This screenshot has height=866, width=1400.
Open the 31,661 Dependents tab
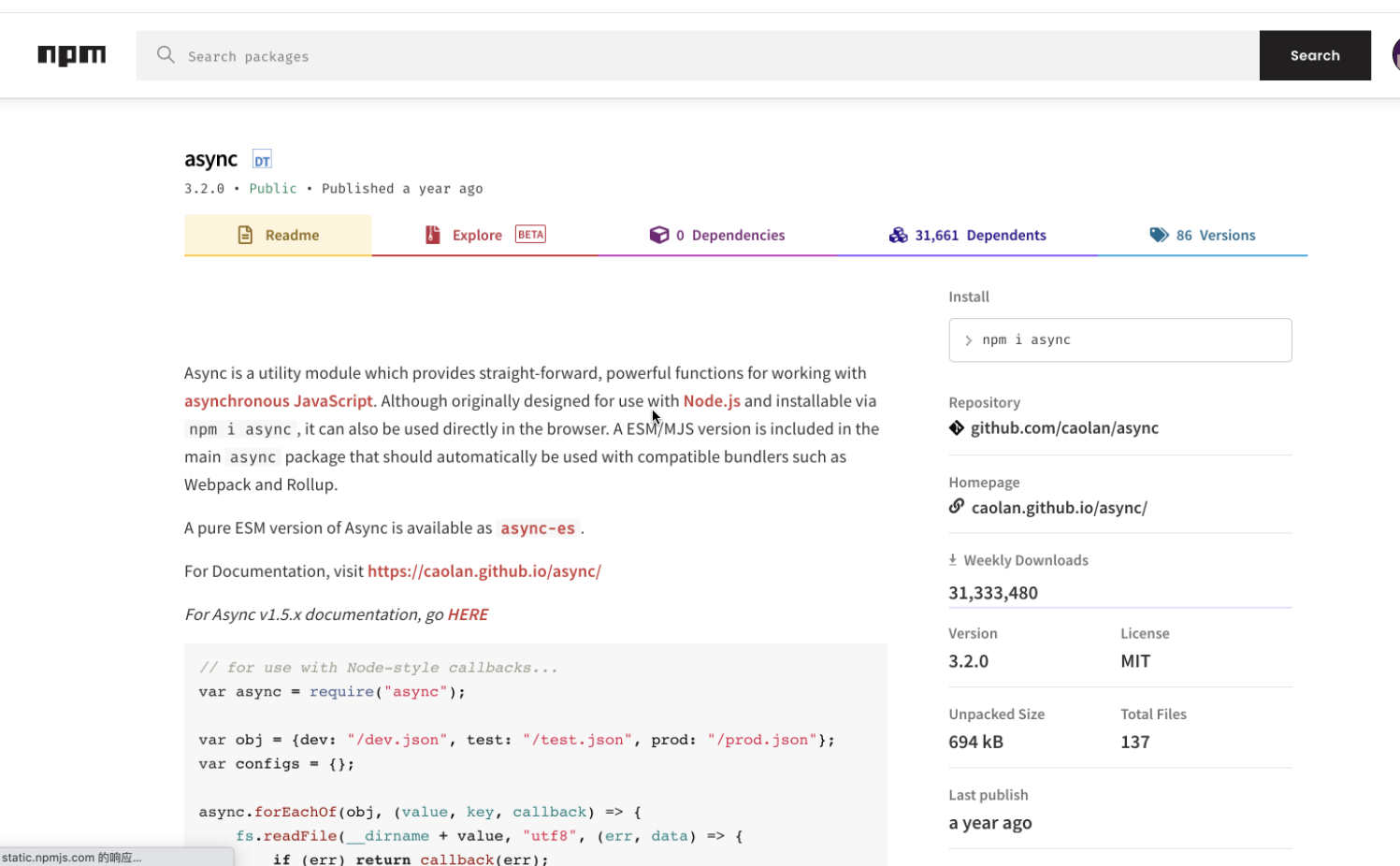click(967, 235)
